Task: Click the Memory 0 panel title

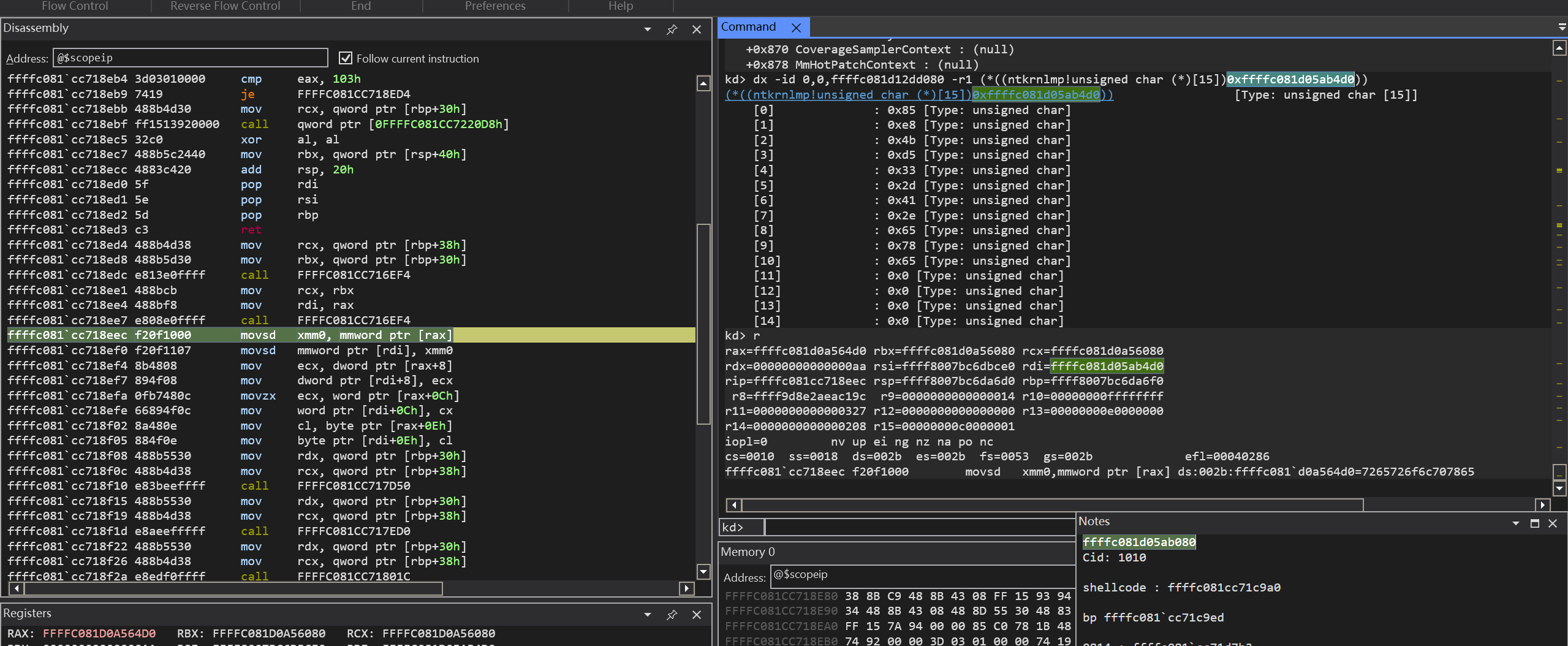Action: coord(748,552)
